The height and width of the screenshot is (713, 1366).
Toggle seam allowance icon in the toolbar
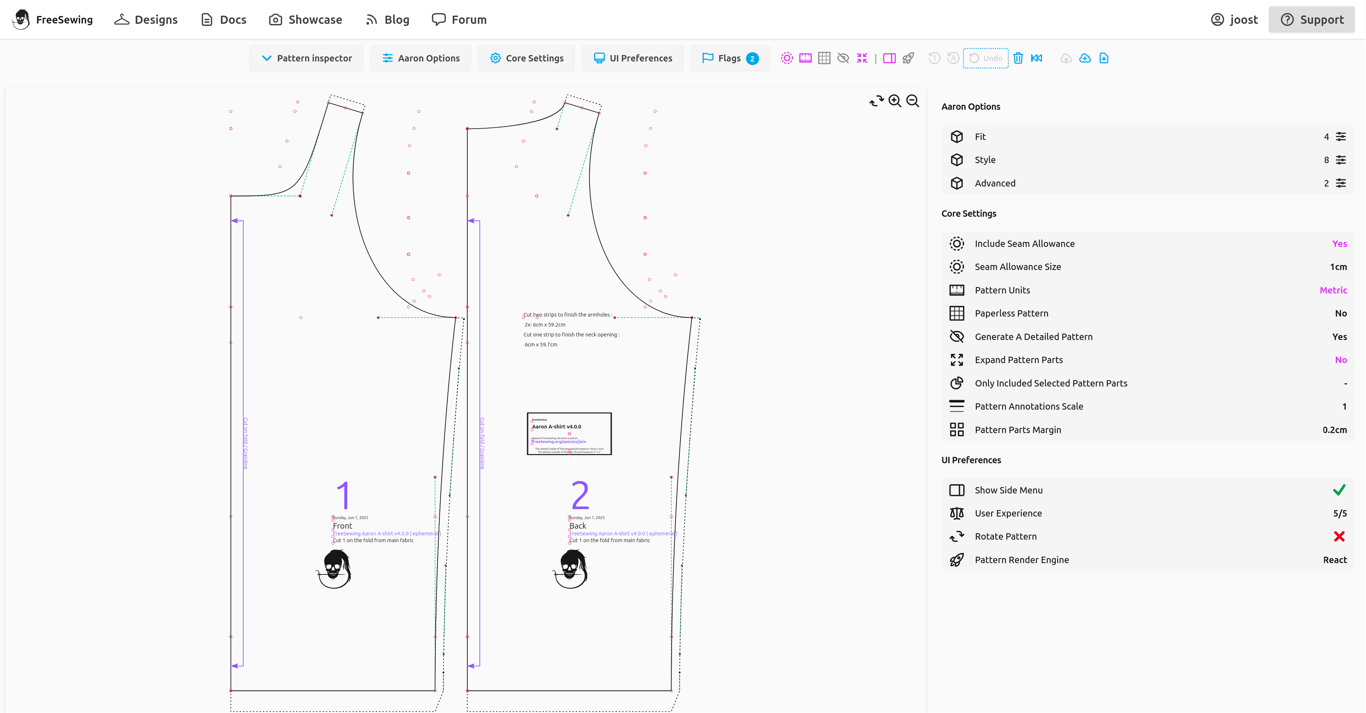coord(787,58)
